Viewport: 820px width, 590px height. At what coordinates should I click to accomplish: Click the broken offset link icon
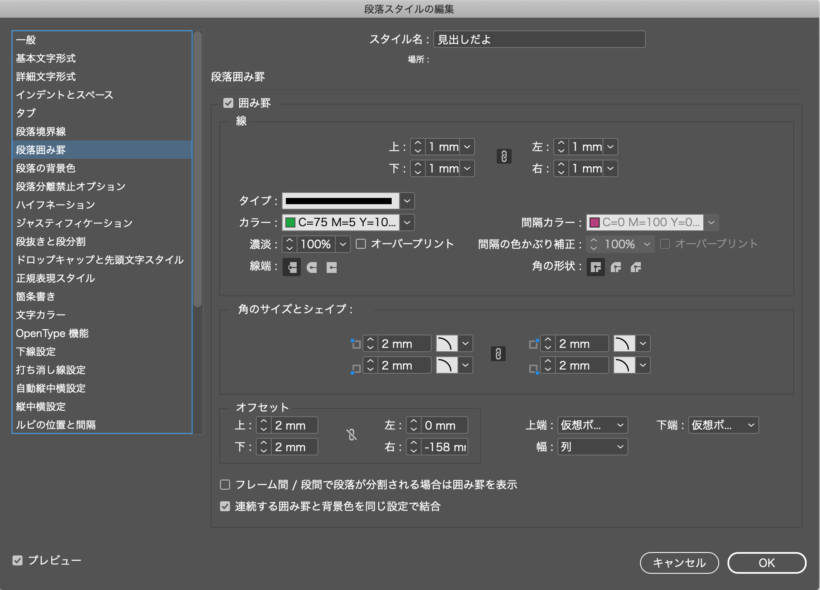tap(351, 435)
